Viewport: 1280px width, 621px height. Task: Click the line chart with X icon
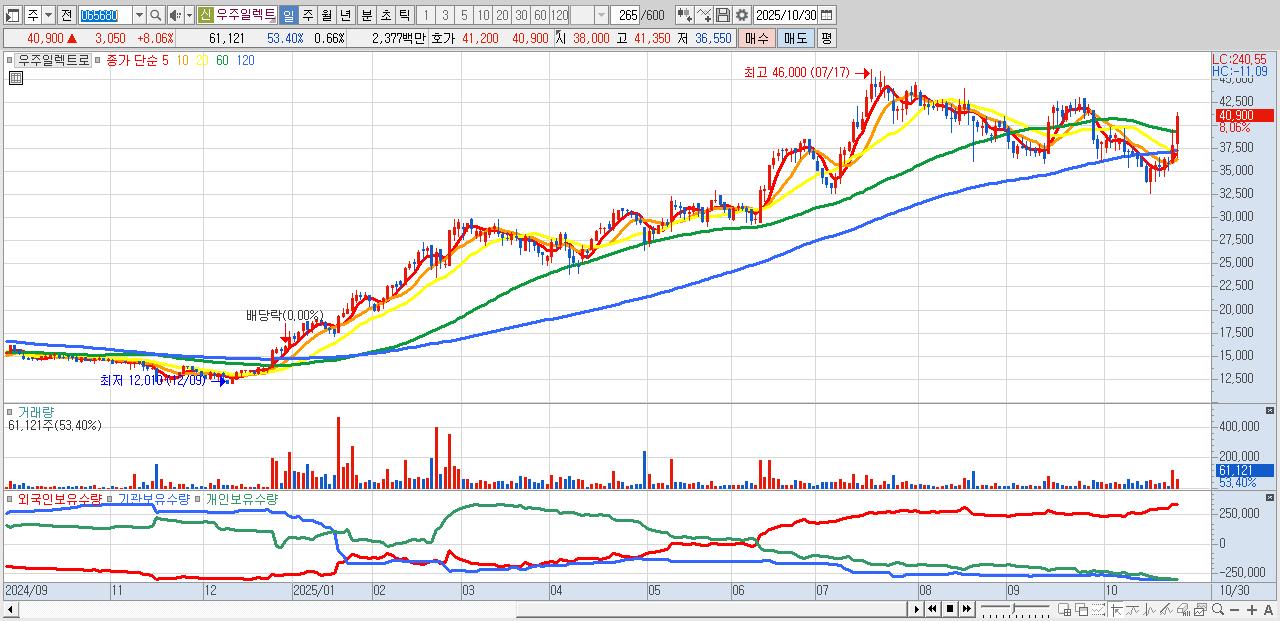(704, 15)
